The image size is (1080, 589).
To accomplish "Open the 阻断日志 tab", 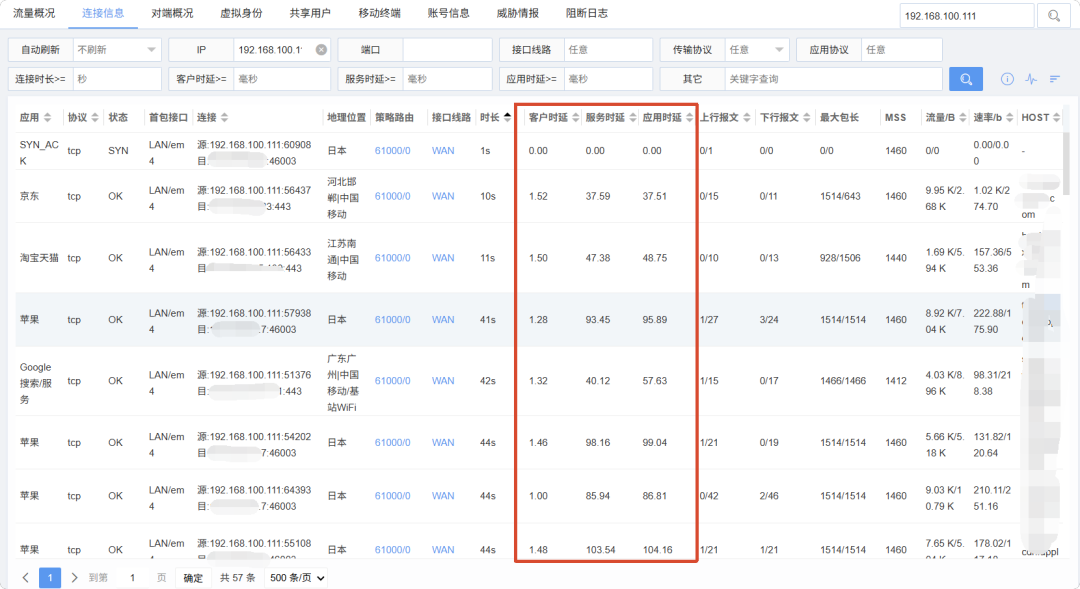I will (x=587, y=13).
